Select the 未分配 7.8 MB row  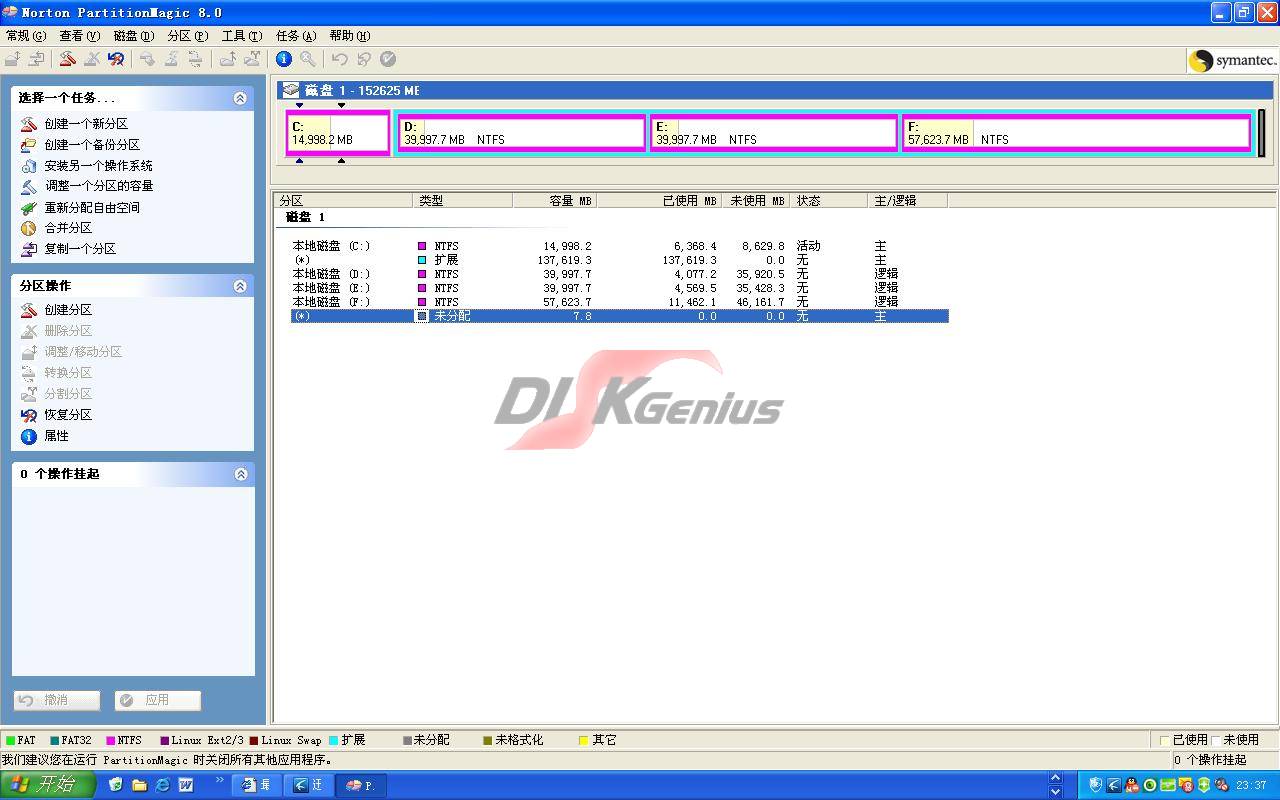coord(619,316)
